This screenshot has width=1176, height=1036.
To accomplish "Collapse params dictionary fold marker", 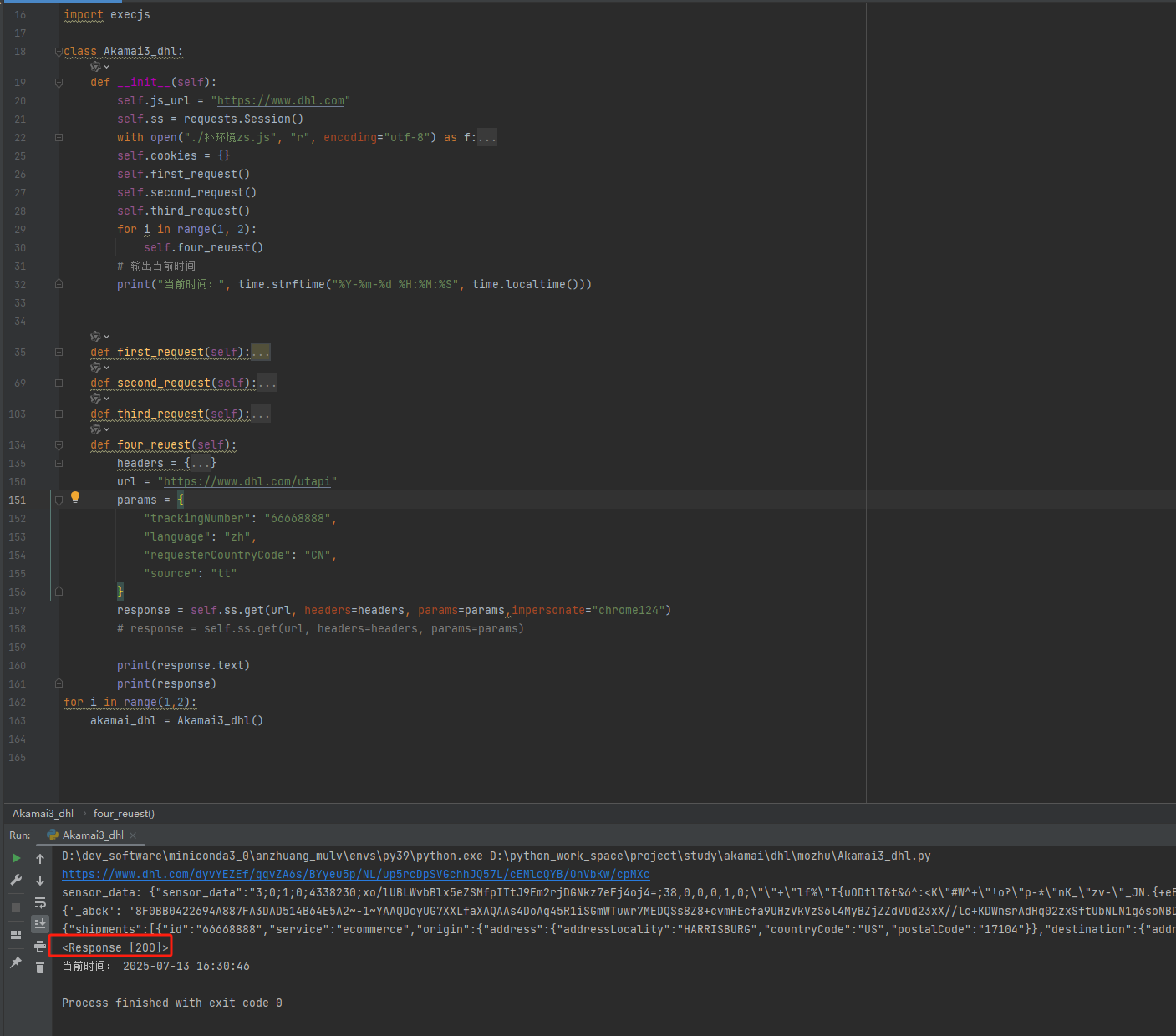I will tap(59, 500).
